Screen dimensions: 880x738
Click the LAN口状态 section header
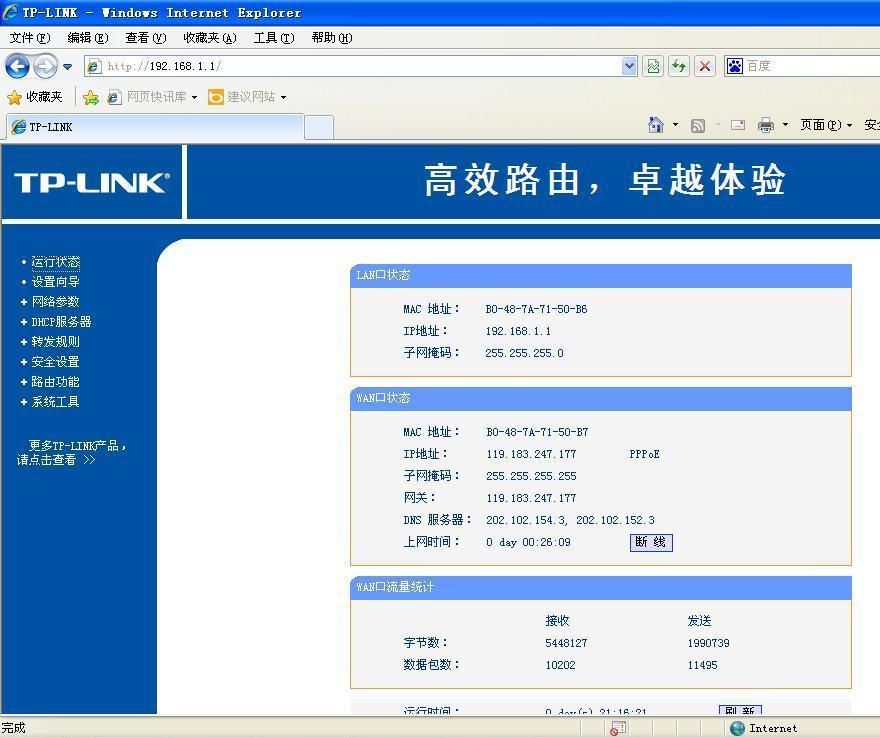(601, 275)
